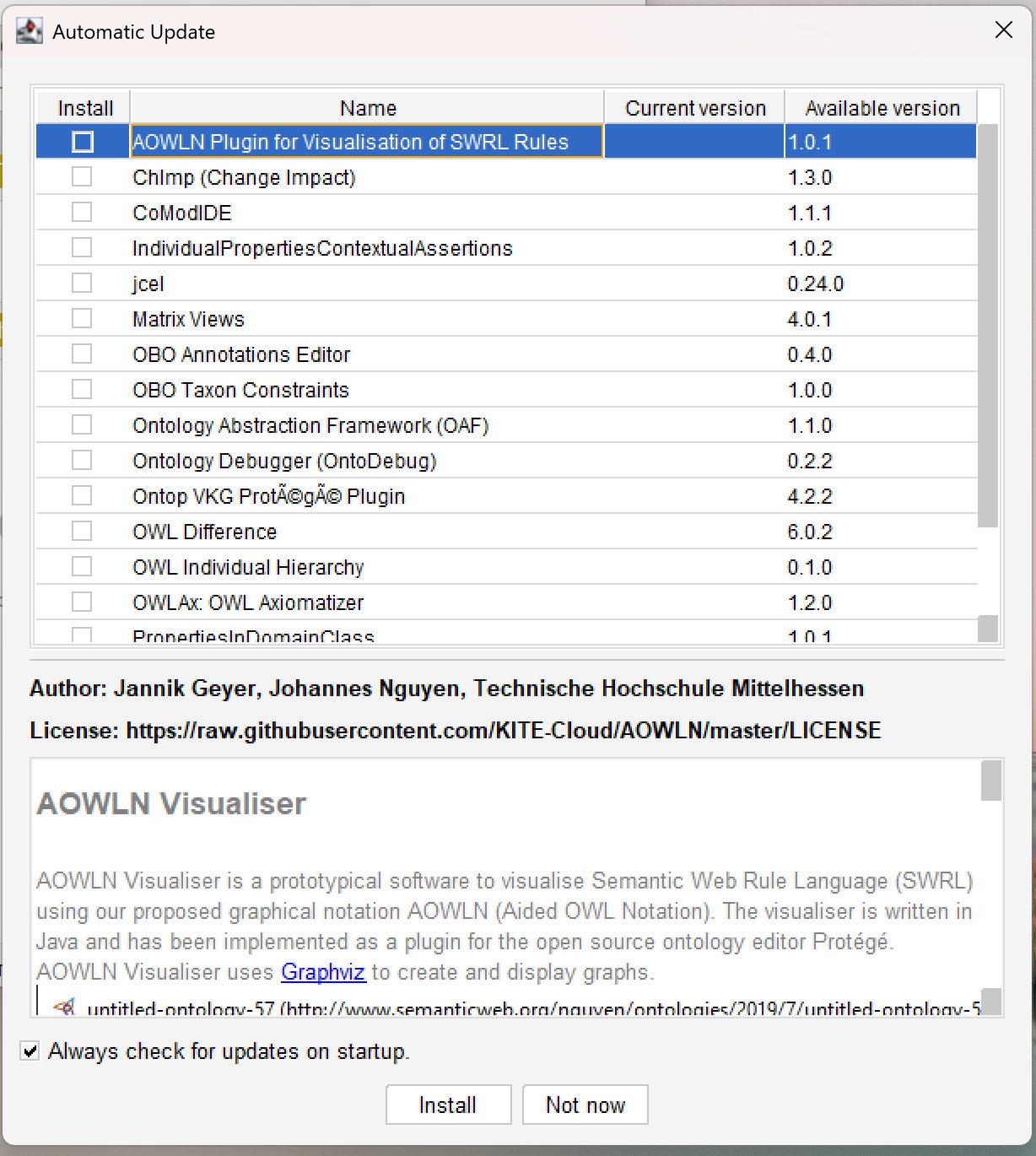
Task: Click the Protégé icon in title bar
Action: [x=30, y=31]
